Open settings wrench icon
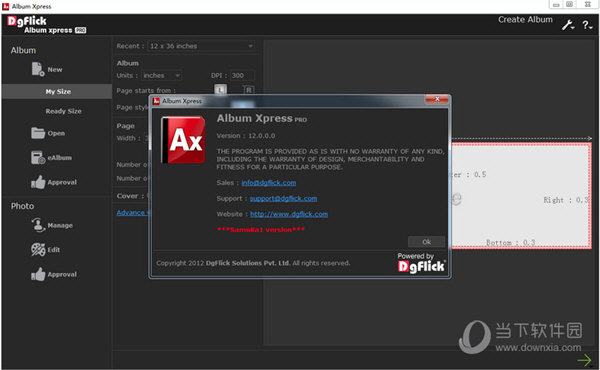Image resolution: width=600 pixels, height=370 pixels. [x=567, y=25]
